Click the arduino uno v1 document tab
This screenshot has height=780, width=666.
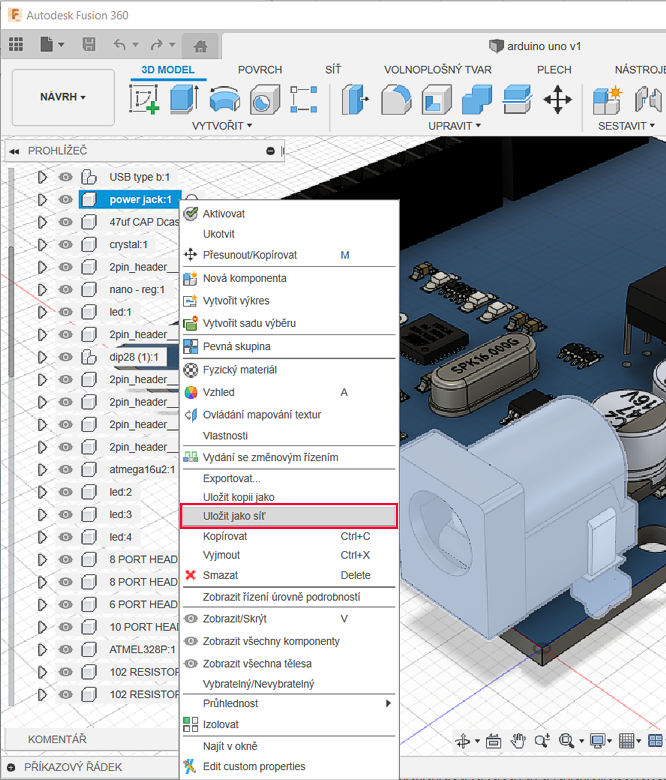(x=535, y=46)
